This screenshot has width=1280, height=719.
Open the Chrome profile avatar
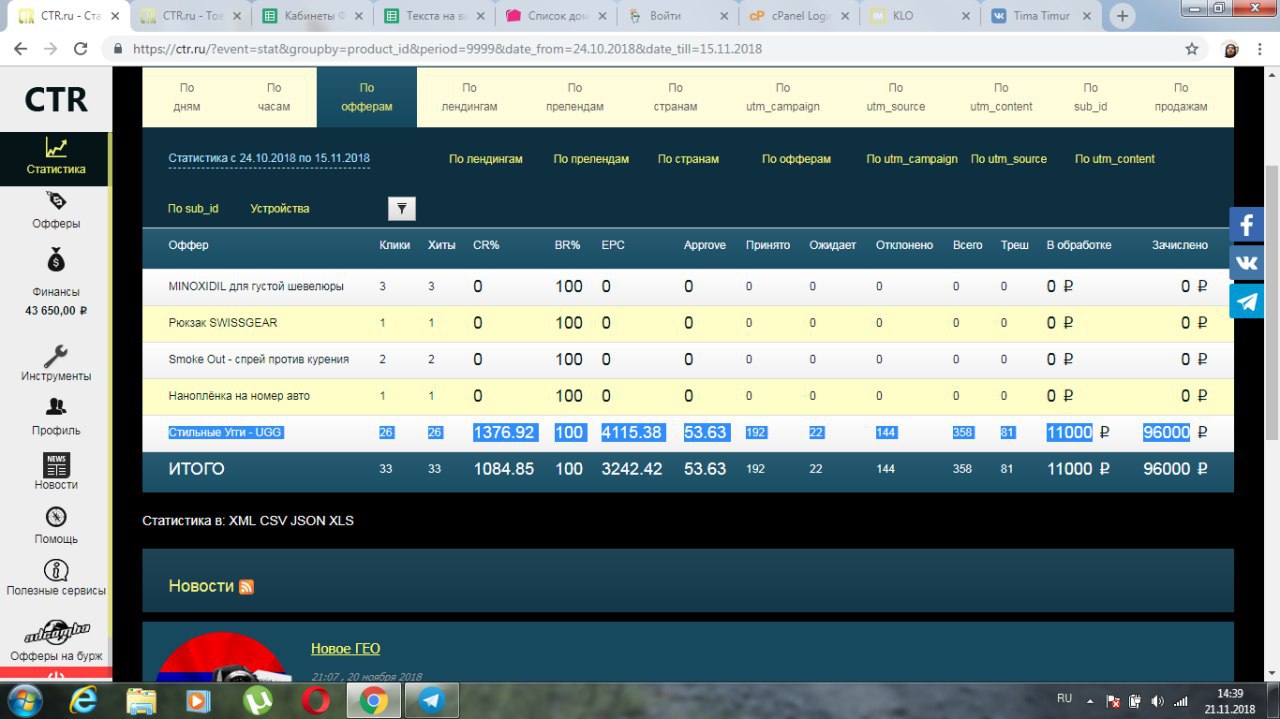point(1231,49)
